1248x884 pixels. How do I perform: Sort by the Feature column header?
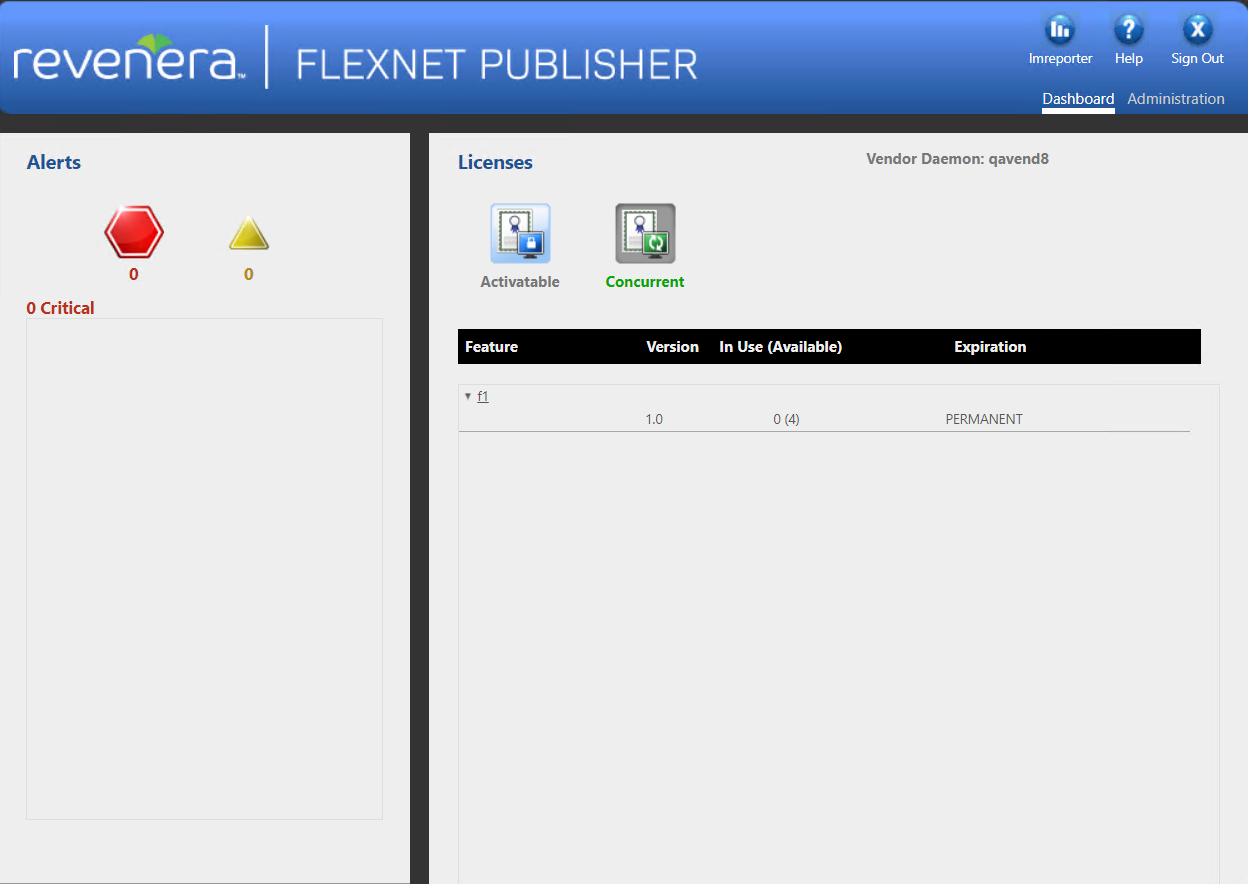pyautogui.click(x=491, y=347)
